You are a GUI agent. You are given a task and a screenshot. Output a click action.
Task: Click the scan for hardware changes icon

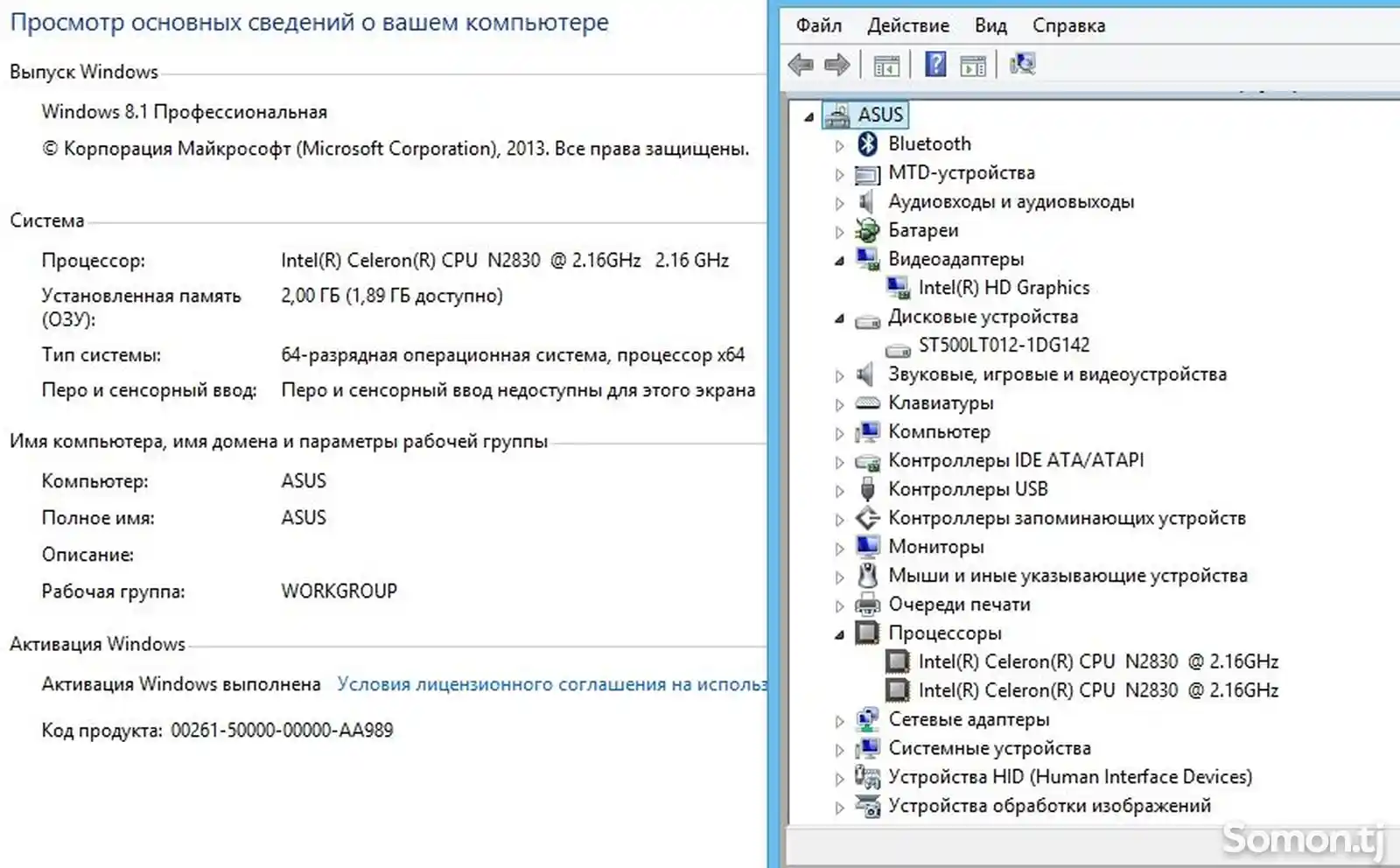(1022, 64)
